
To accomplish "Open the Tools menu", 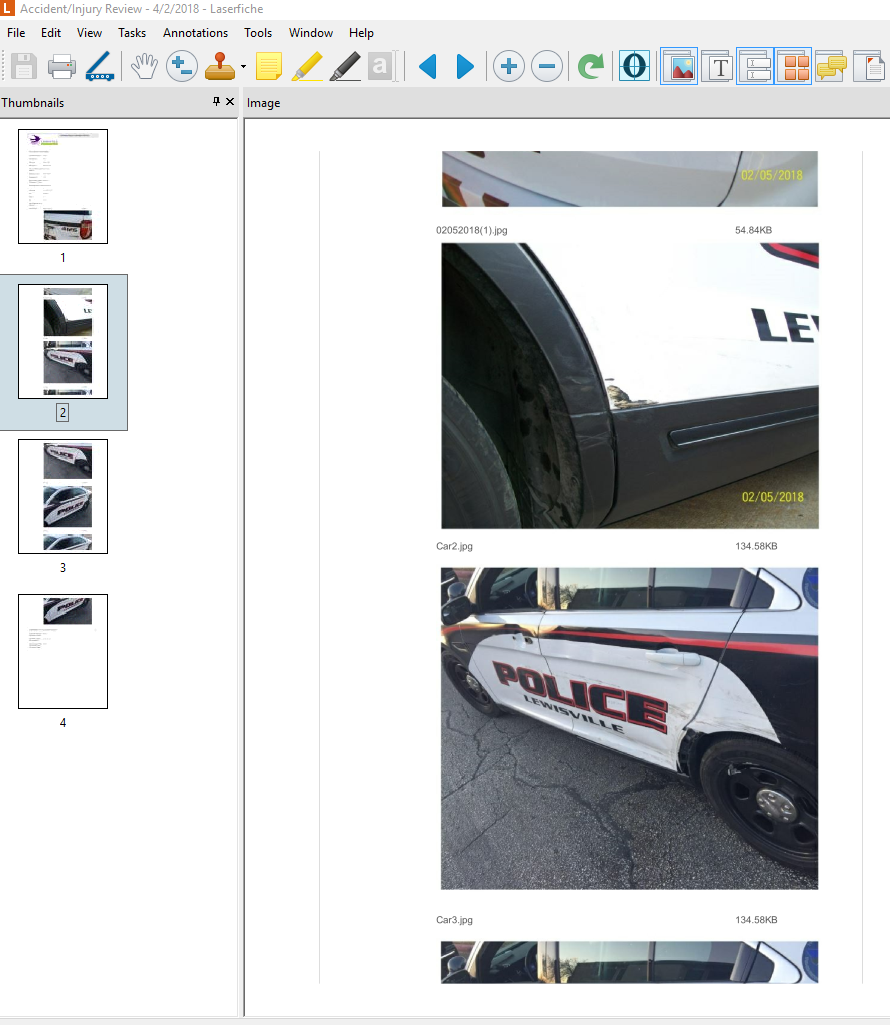I will point(258,33).
